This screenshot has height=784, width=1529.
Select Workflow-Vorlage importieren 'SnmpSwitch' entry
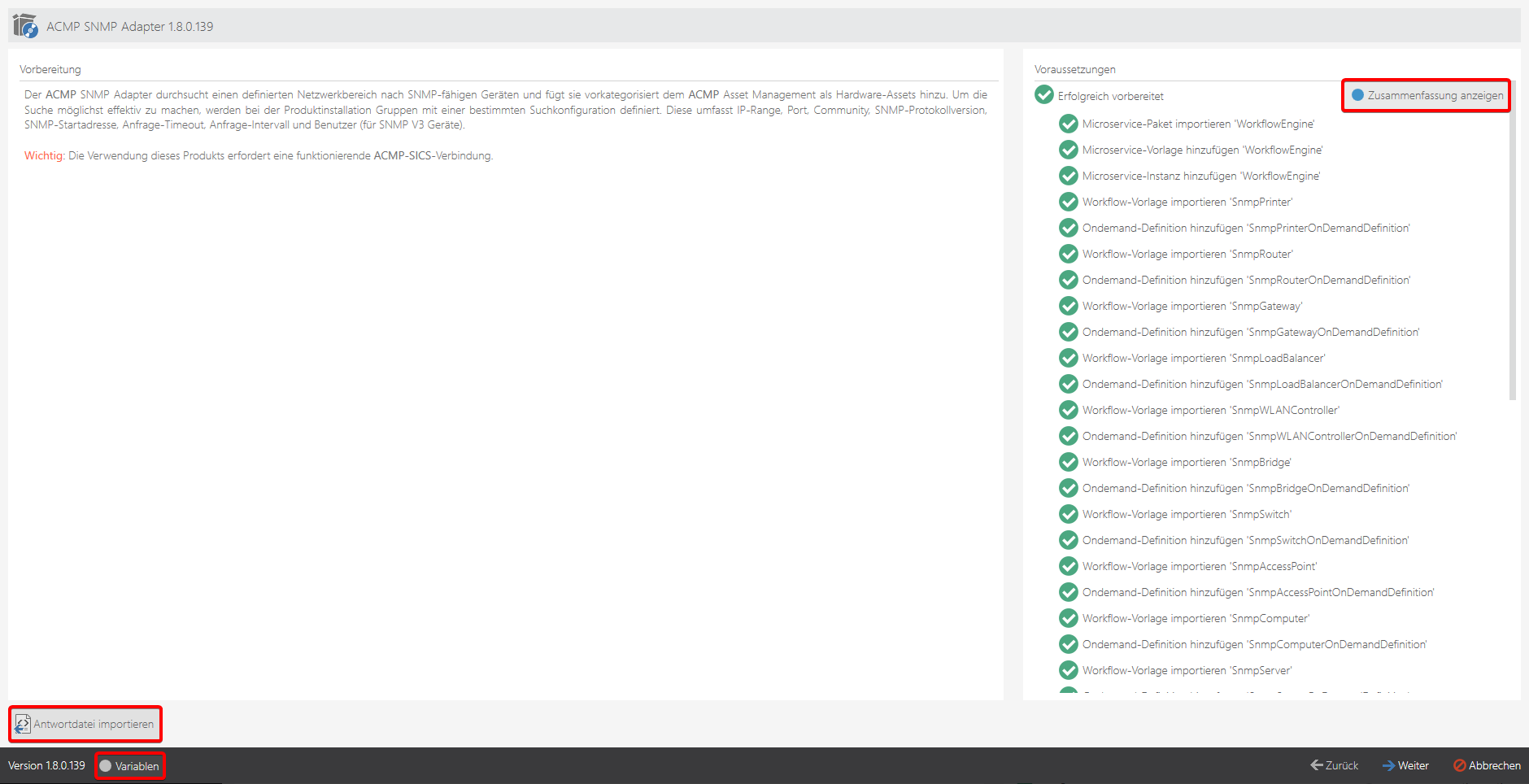(1186, 514)
